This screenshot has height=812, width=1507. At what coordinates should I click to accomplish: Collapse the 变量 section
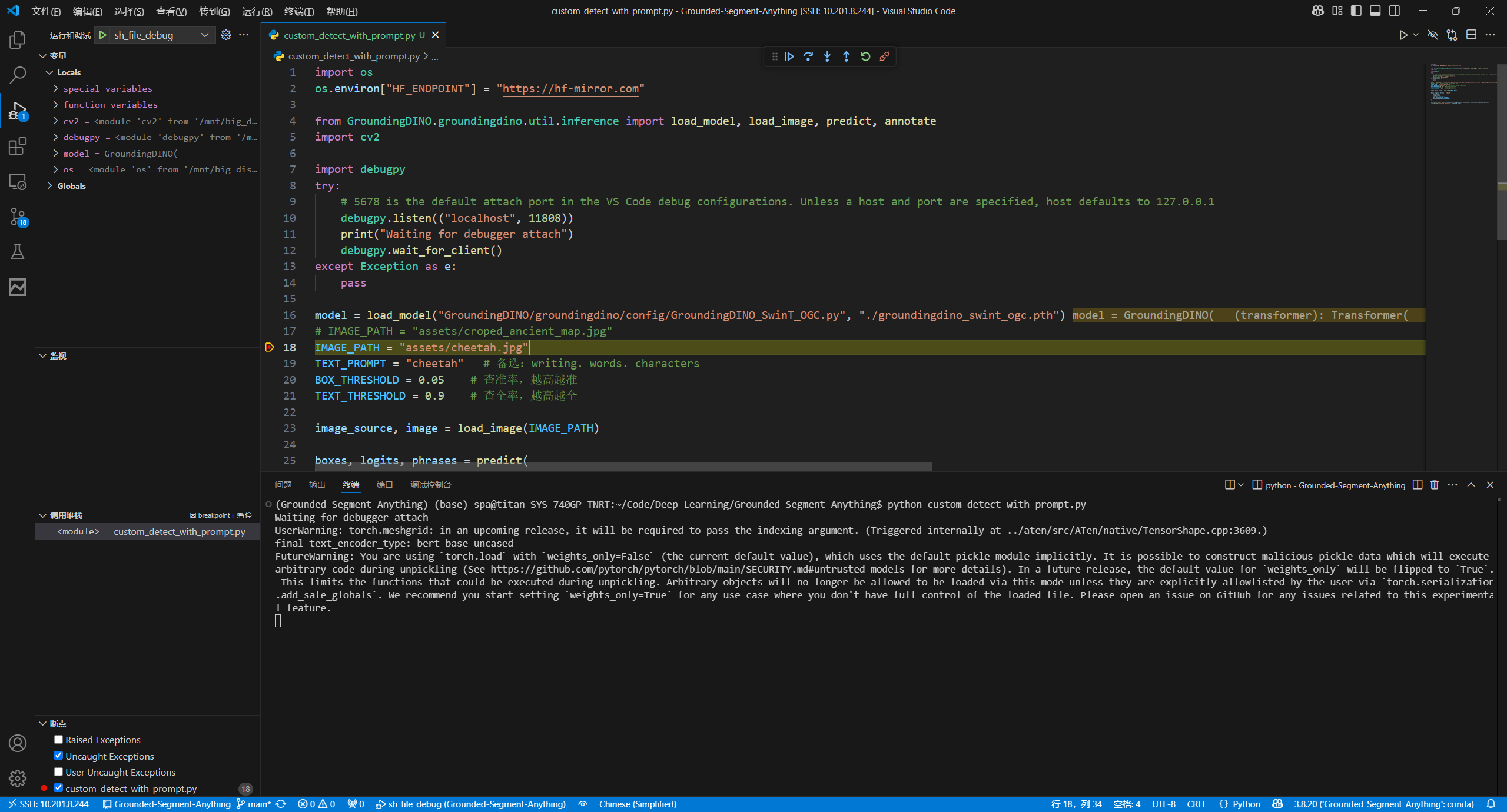point(43,56)
